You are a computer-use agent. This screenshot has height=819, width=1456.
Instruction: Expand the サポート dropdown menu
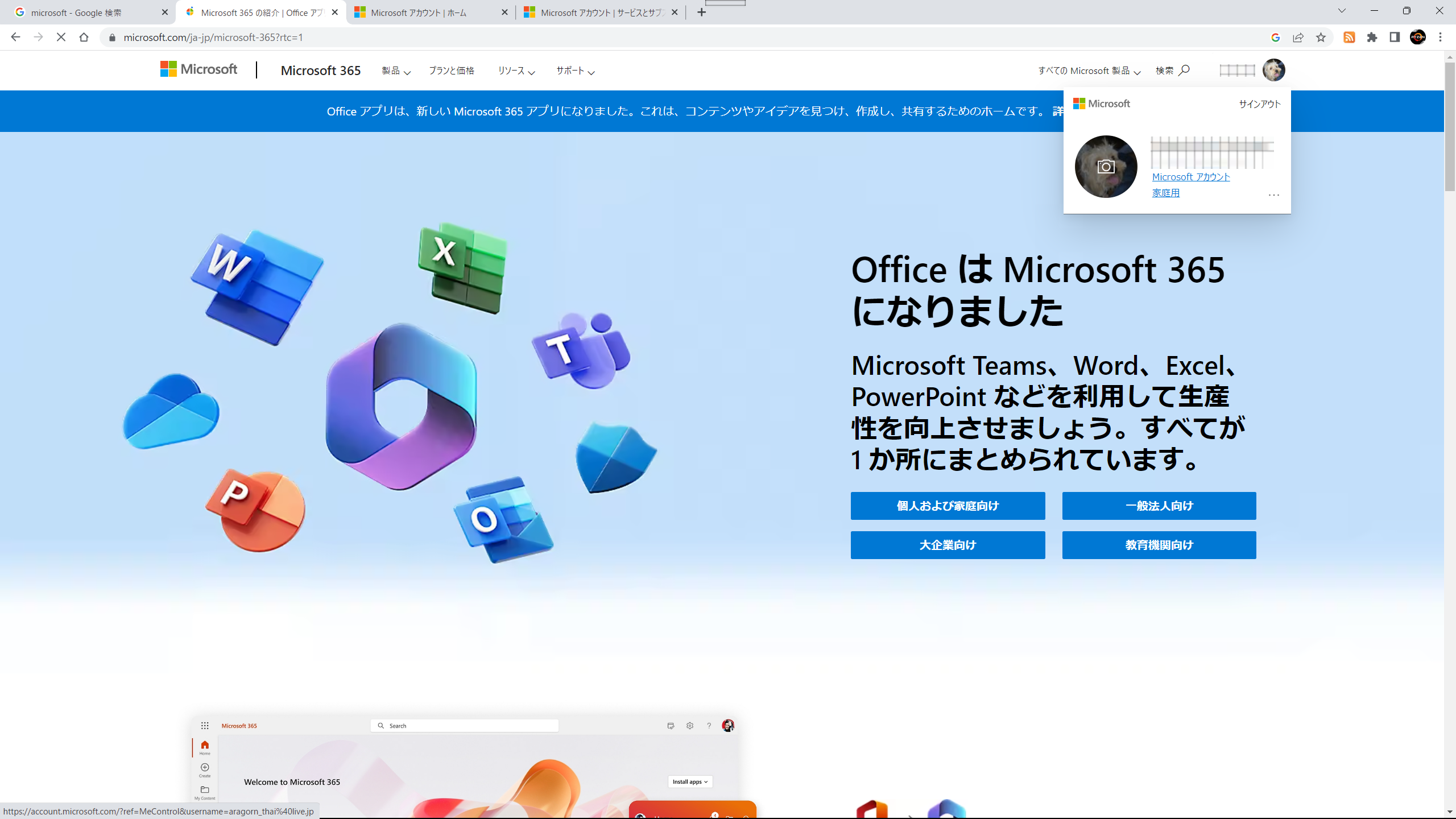coord(576,71)
